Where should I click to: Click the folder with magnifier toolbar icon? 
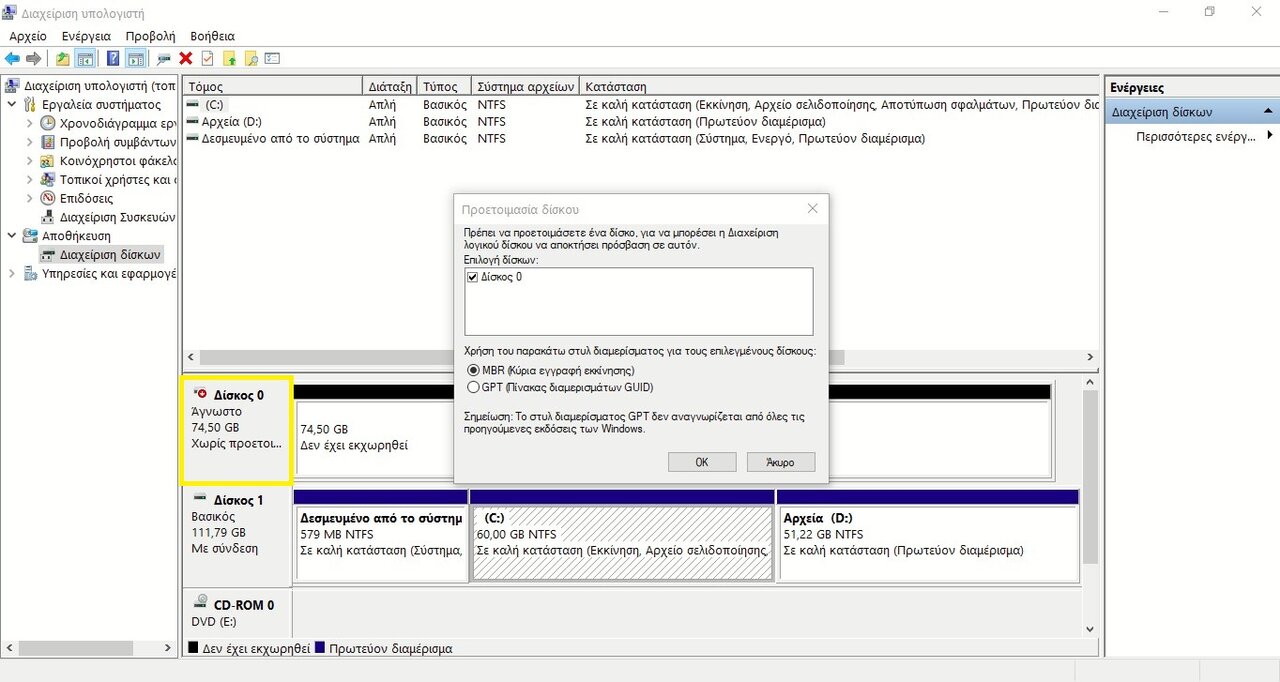click(x=251, y=59)
